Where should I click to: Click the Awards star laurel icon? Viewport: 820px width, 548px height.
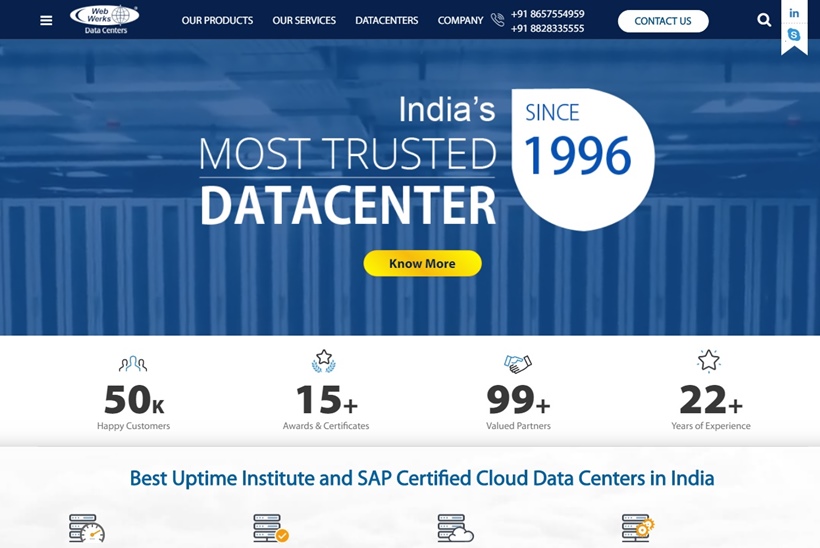click(324, 361)
